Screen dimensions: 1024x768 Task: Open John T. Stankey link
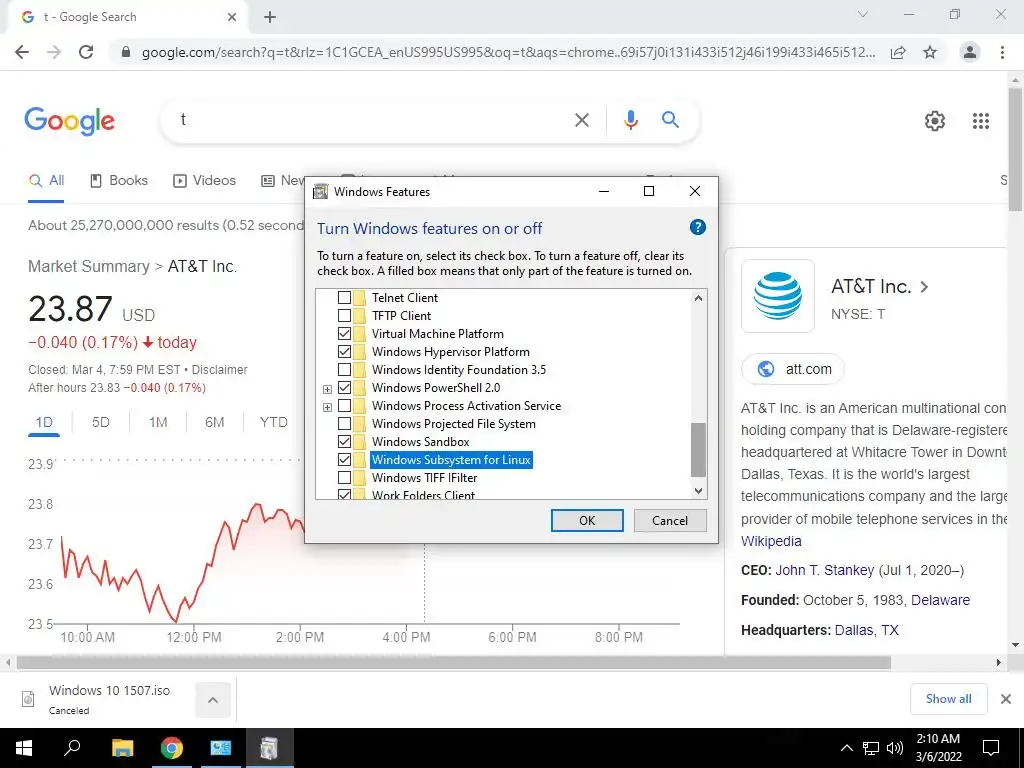click(824, 570)
